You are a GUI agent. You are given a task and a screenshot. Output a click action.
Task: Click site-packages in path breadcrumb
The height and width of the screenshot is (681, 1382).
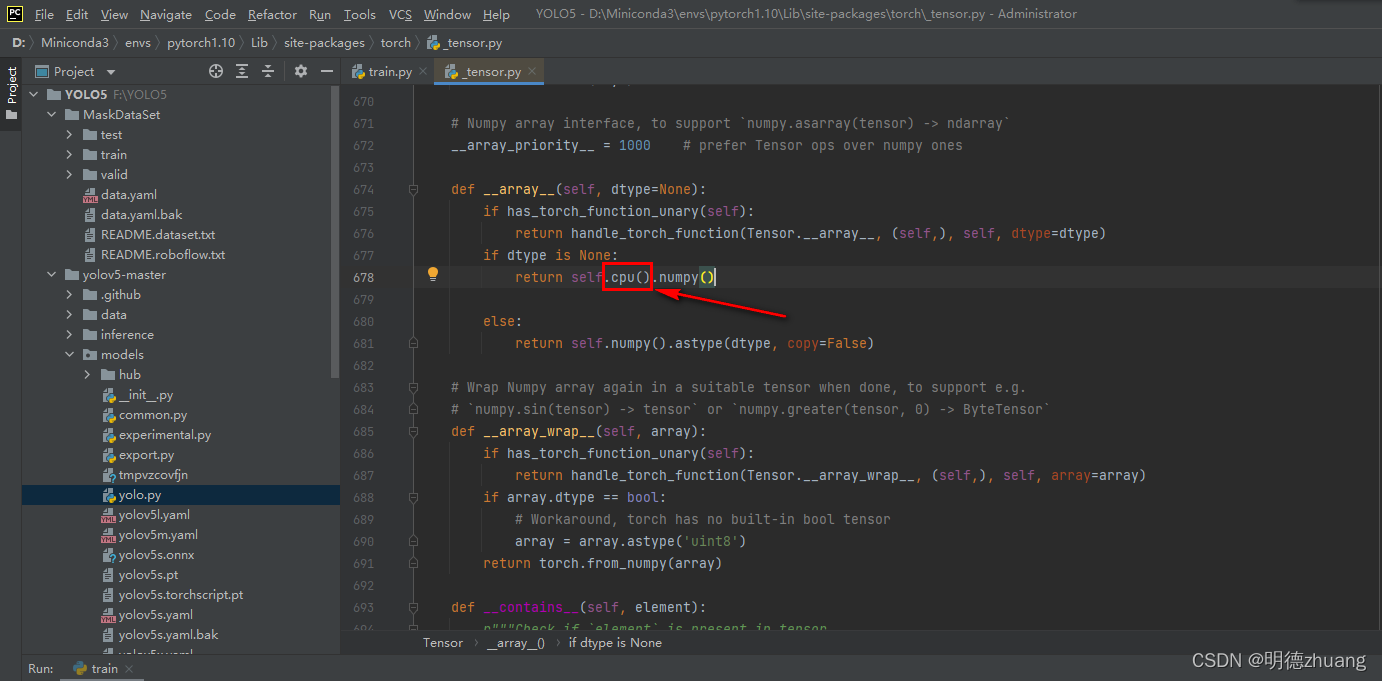[x=323, y=42]
